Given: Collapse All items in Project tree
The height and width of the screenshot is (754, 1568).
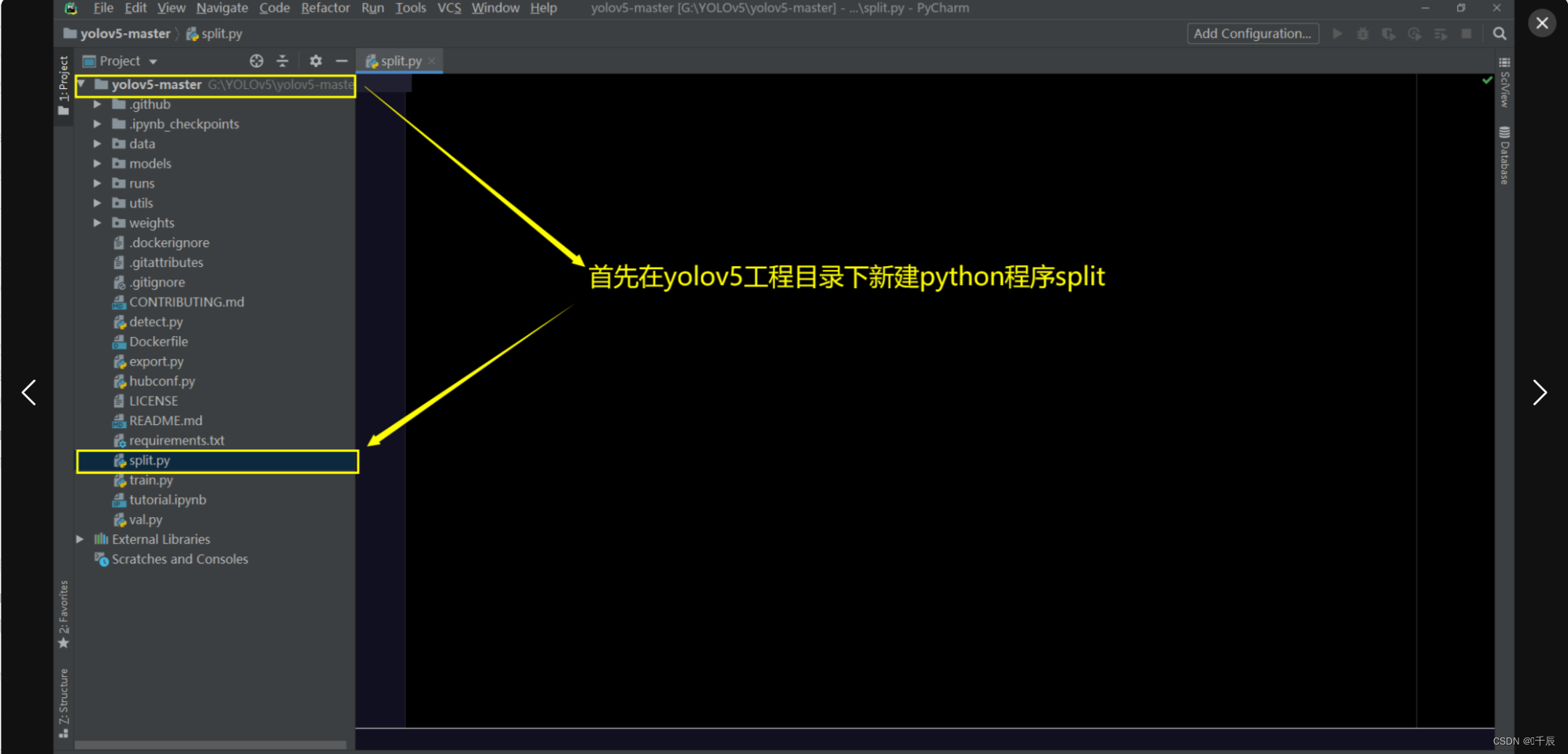Looking at the screenshot, I should coord(282,61).
